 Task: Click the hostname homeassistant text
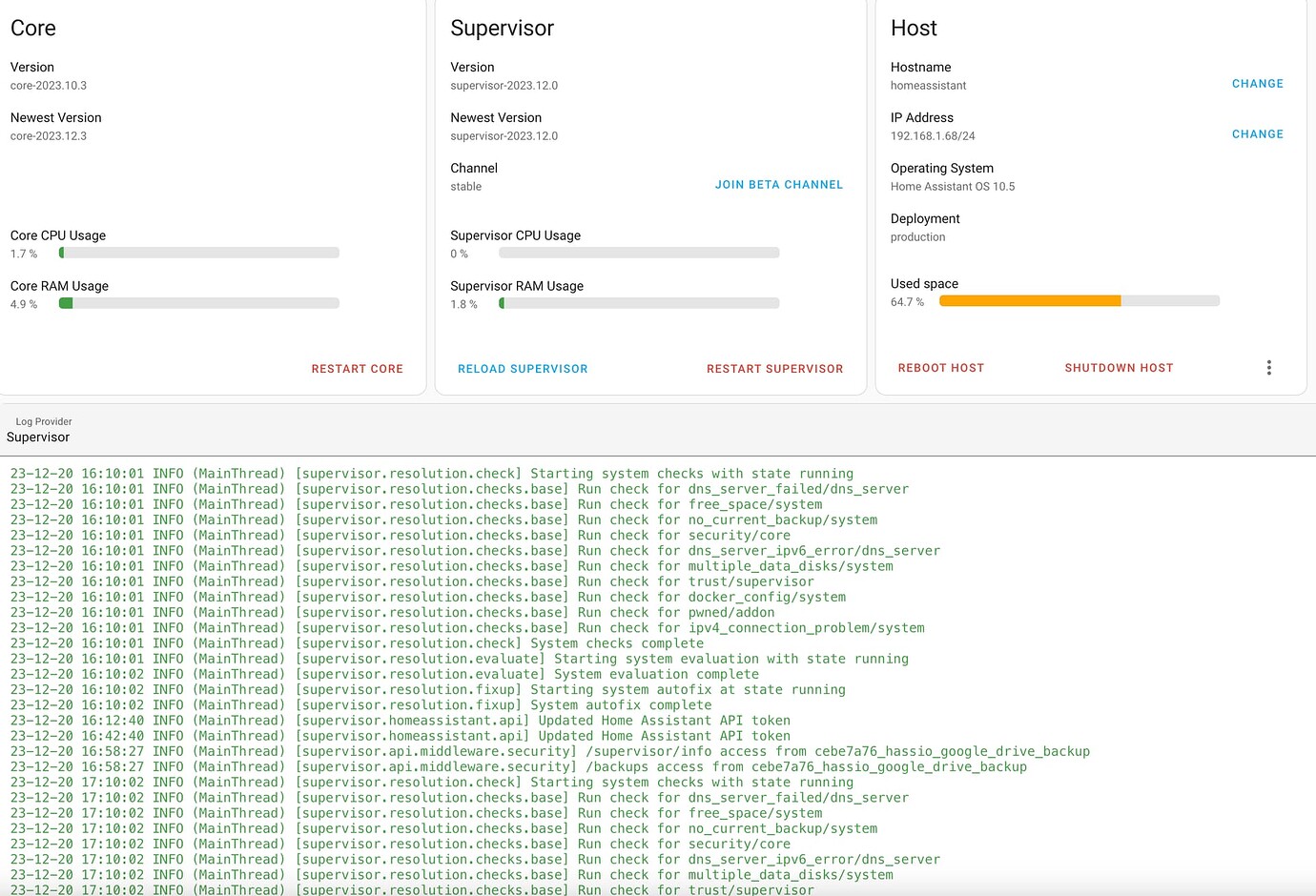coord(927,85)
